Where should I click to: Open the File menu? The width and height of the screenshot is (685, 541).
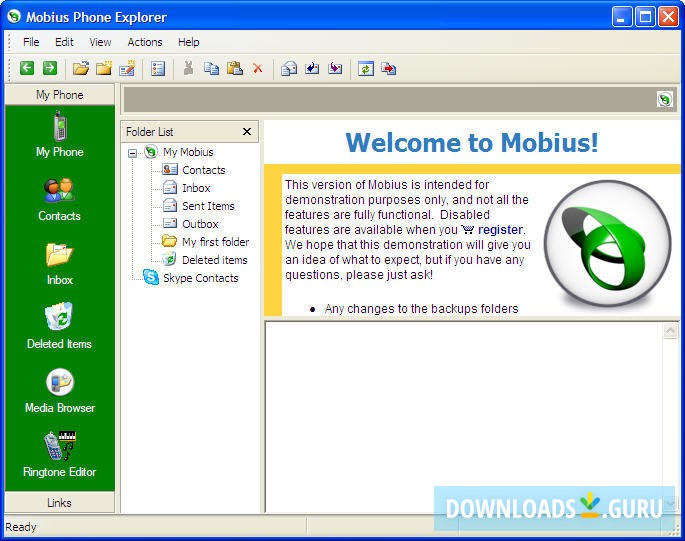[x=31, y=42]
